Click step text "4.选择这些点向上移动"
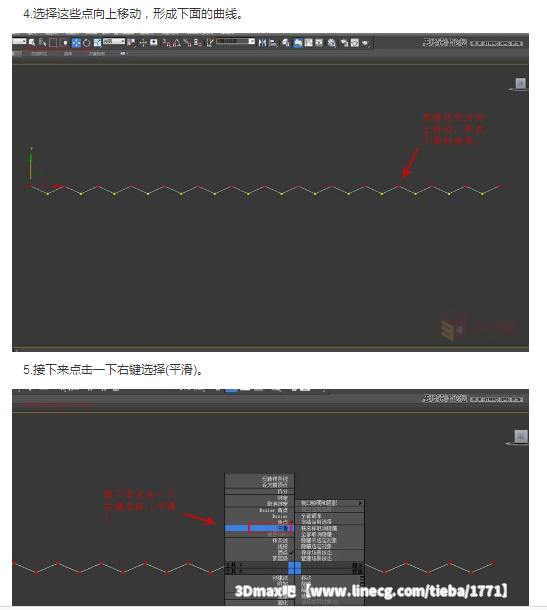Viewport: 547px width, 610px height. (x=82, y=14)
